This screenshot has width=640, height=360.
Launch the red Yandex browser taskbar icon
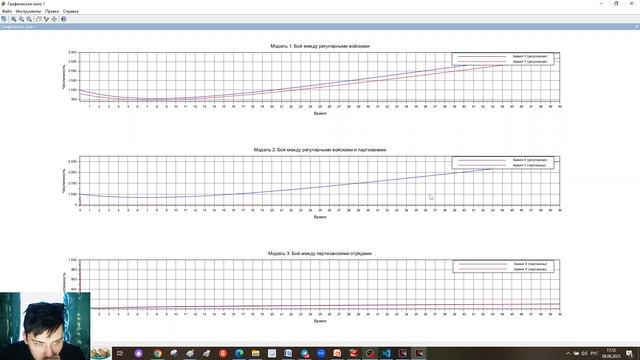(223, 353)
